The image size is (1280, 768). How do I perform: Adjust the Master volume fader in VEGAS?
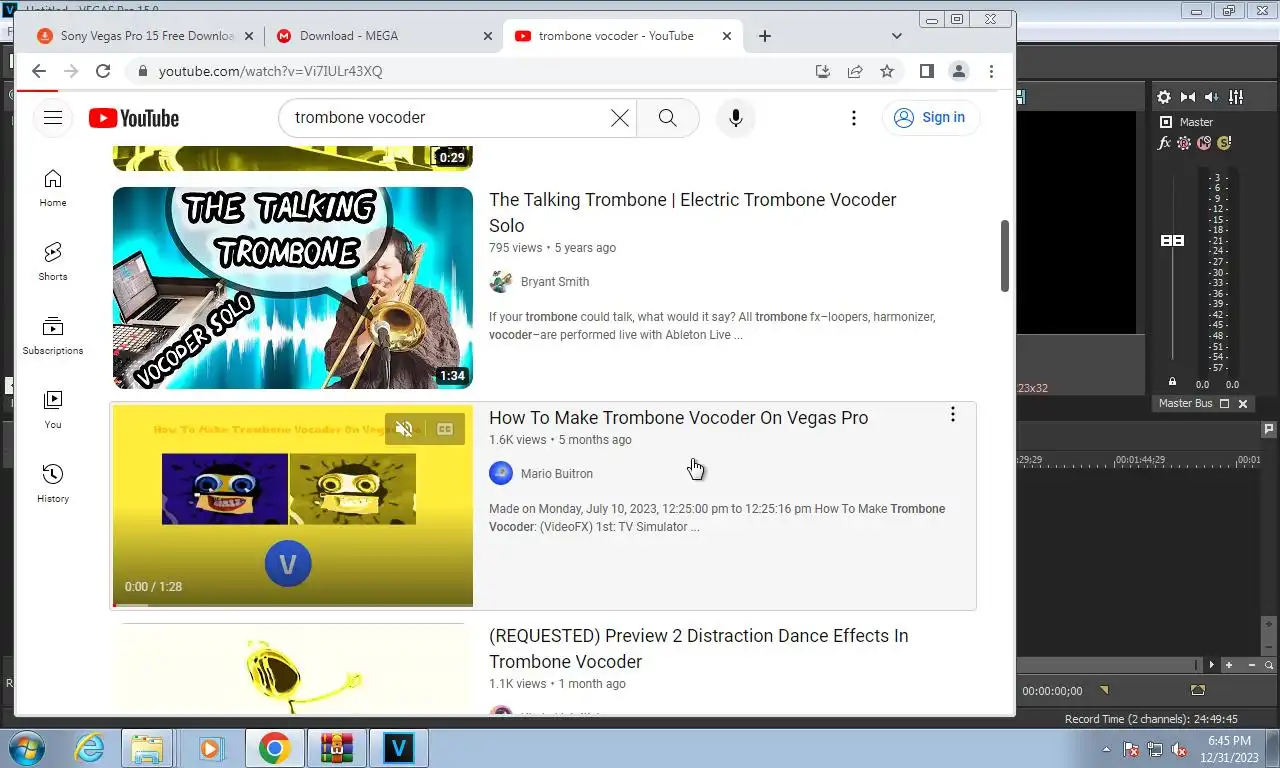click(x=1172, y=241)
